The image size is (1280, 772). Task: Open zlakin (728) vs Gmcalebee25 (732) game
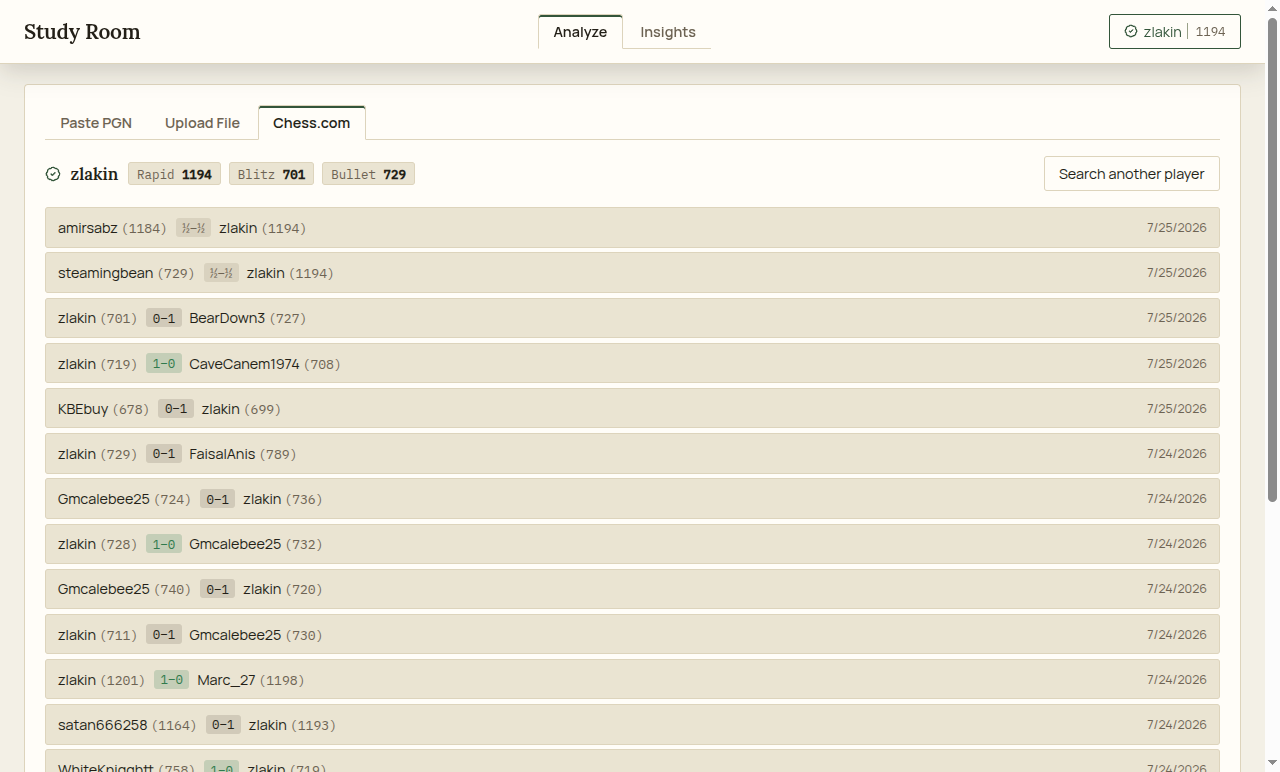click(x=632, y=544)
